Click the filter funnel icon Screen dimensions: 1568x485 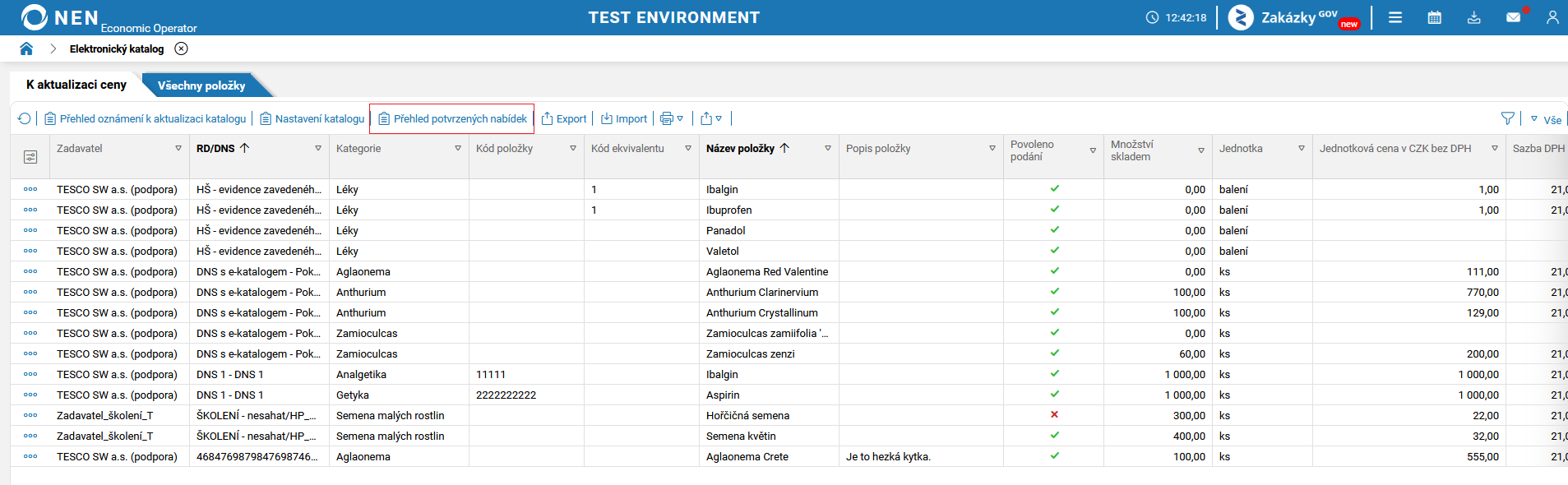click(1507, 118)
